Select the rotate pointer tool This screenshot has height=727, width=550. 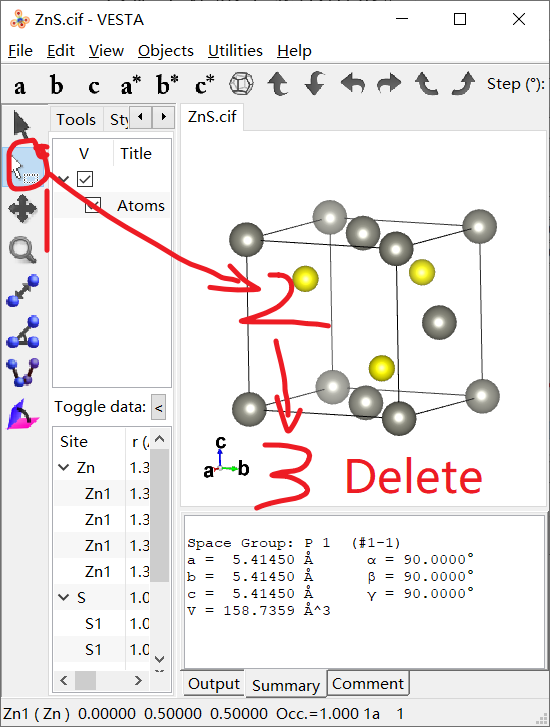(22, 125)
